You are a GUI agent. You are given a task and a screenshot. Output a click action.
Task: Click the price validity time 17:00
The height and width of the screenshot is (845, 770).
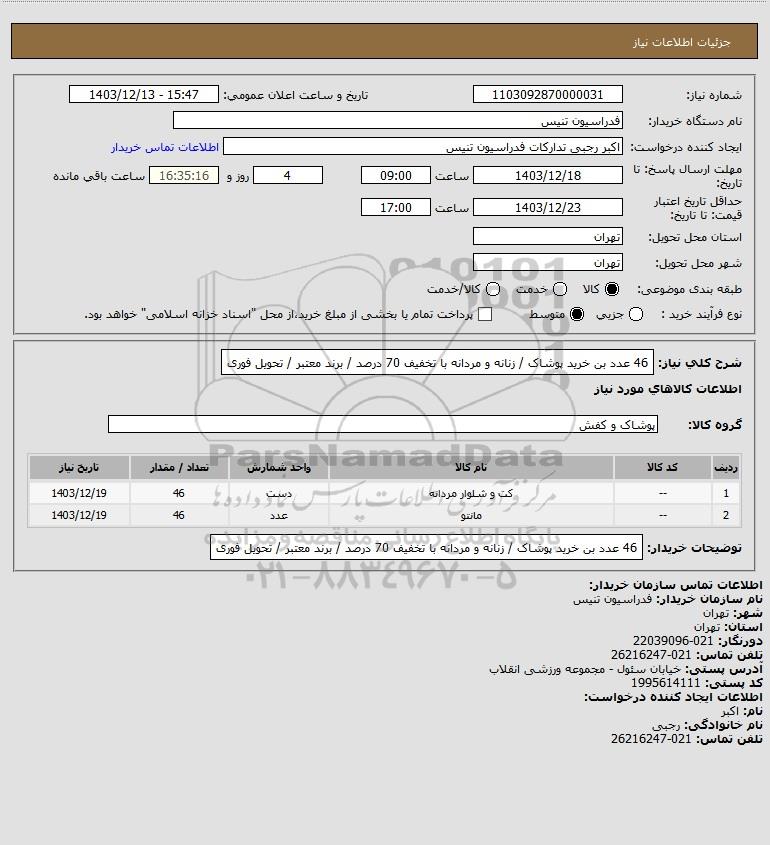(x=396, y=207)
